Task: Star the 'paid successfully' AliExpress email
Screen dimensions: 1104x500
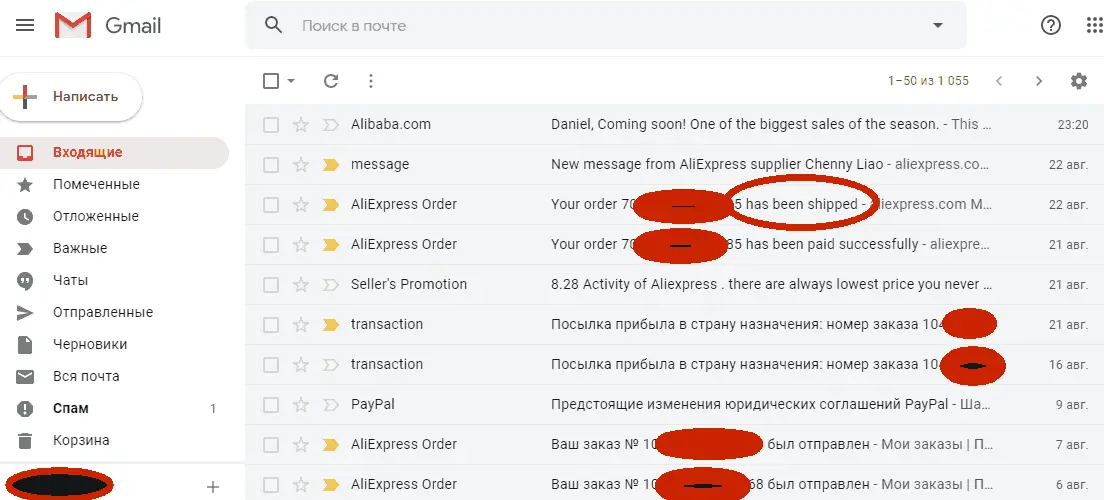Action: [301, 245]
